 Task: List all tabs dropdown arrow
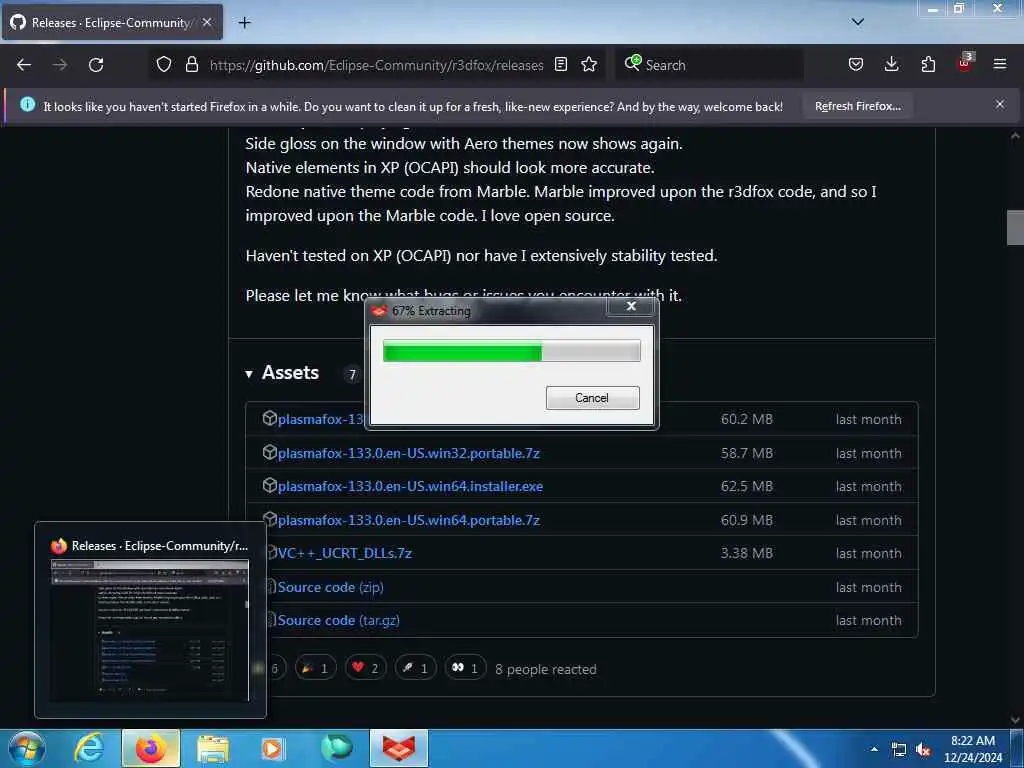tap(858, 22)
